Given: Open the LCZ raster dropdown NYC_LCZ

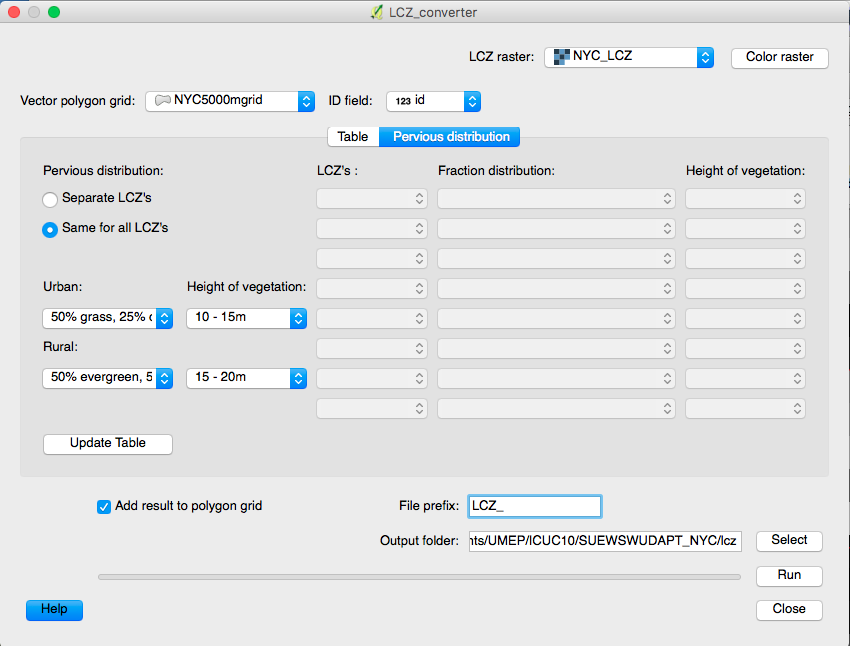Looking at the screenshot, I should coord(629,57).
